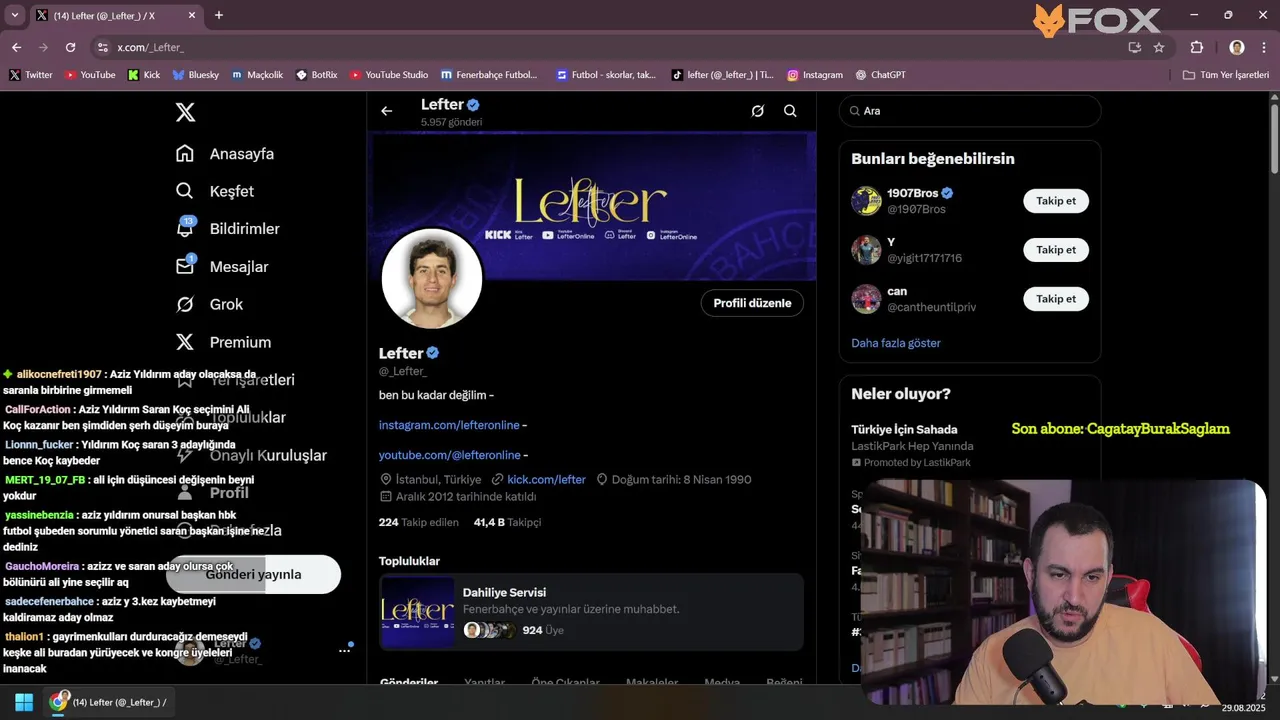
Task: Reload the page
Action: (70, 47)
